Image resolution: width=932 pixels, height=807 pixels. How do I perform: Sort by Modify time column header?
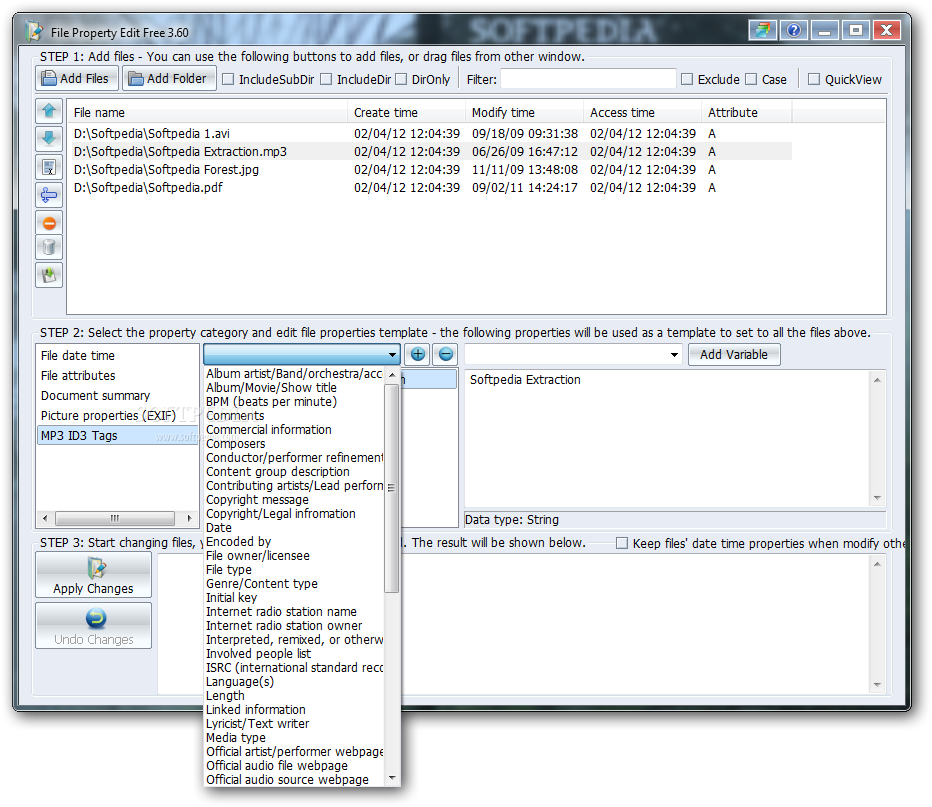[524, 112]
